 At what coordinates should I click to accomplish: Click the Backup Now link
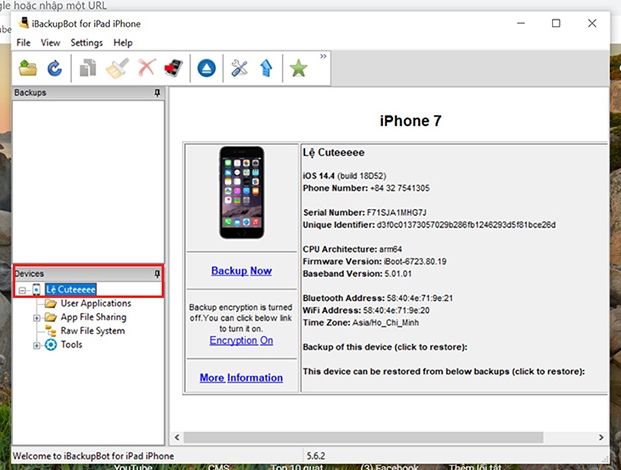(241, 271)
